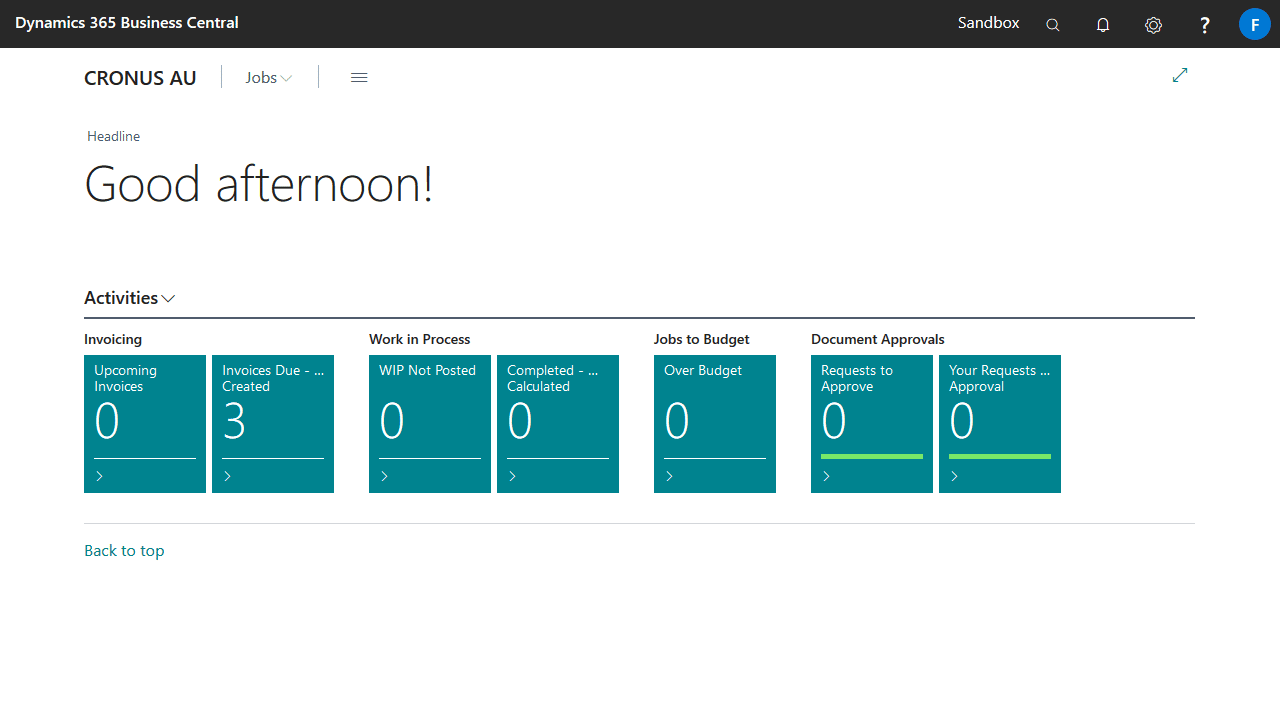Open Your Requests Approval tile

point(1000,424)
